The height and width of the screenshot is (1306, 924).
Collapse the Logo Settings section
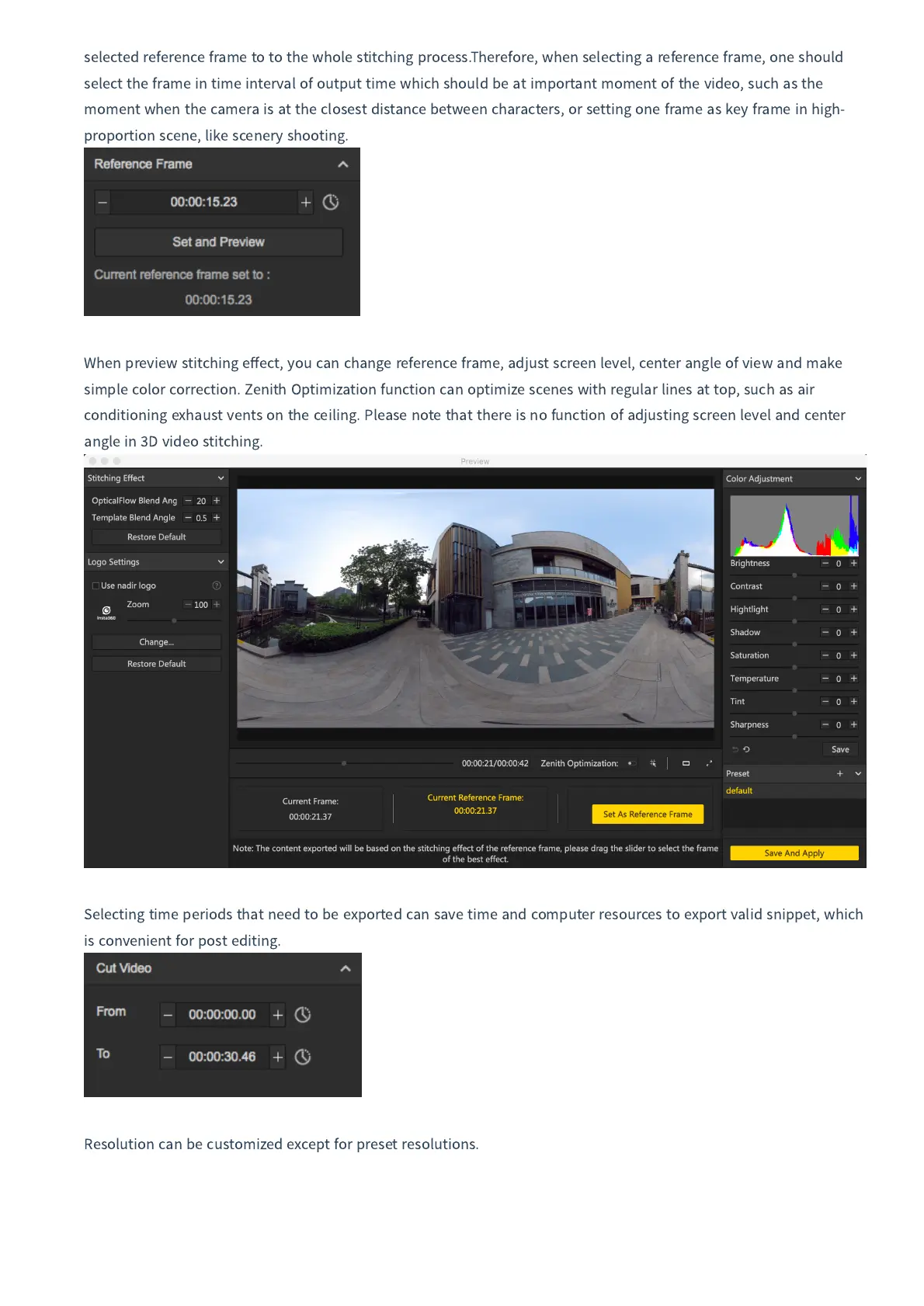tap(221, 562)
